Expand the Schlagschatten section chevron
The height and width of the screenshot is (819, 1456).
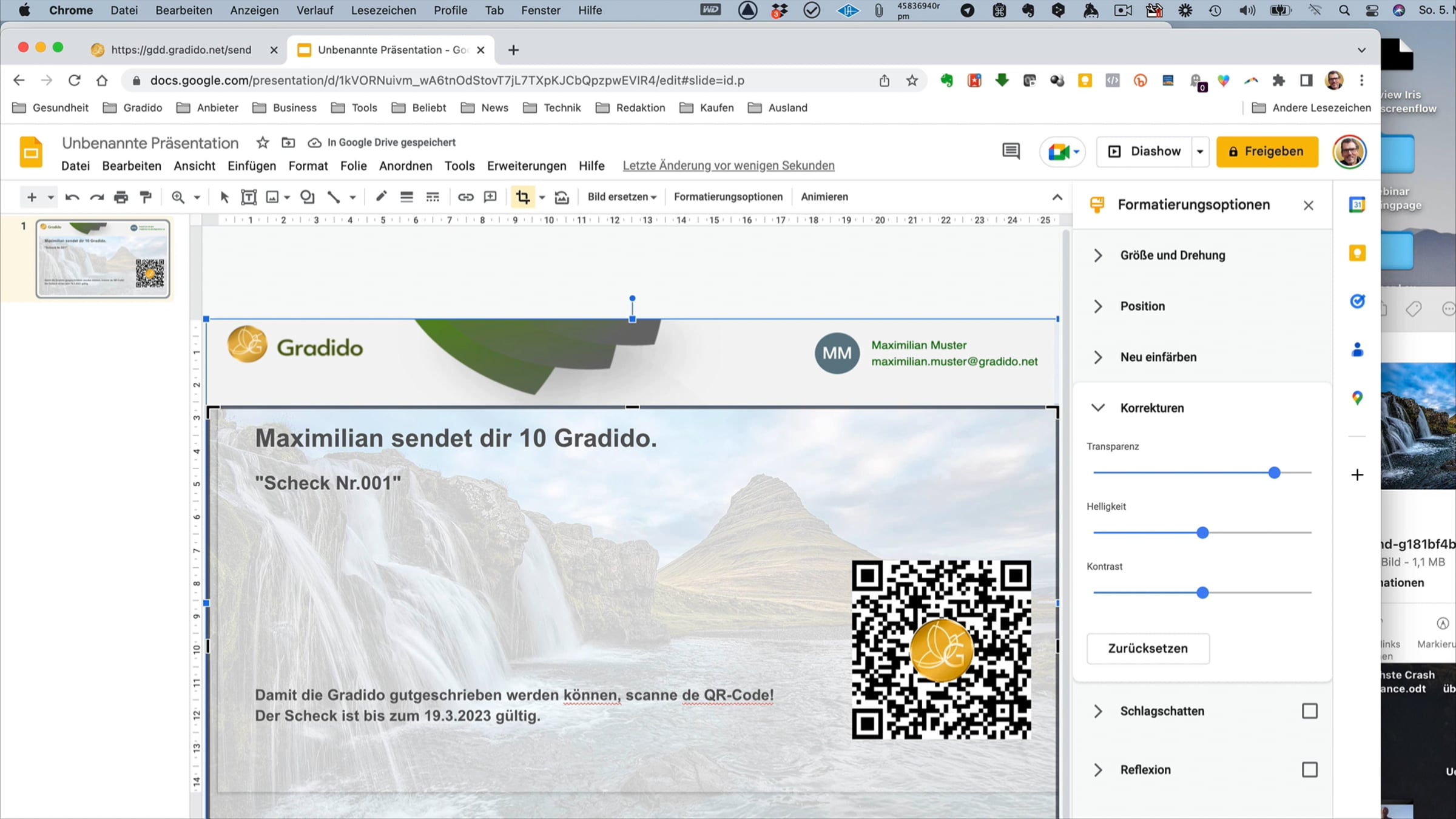1097,711
